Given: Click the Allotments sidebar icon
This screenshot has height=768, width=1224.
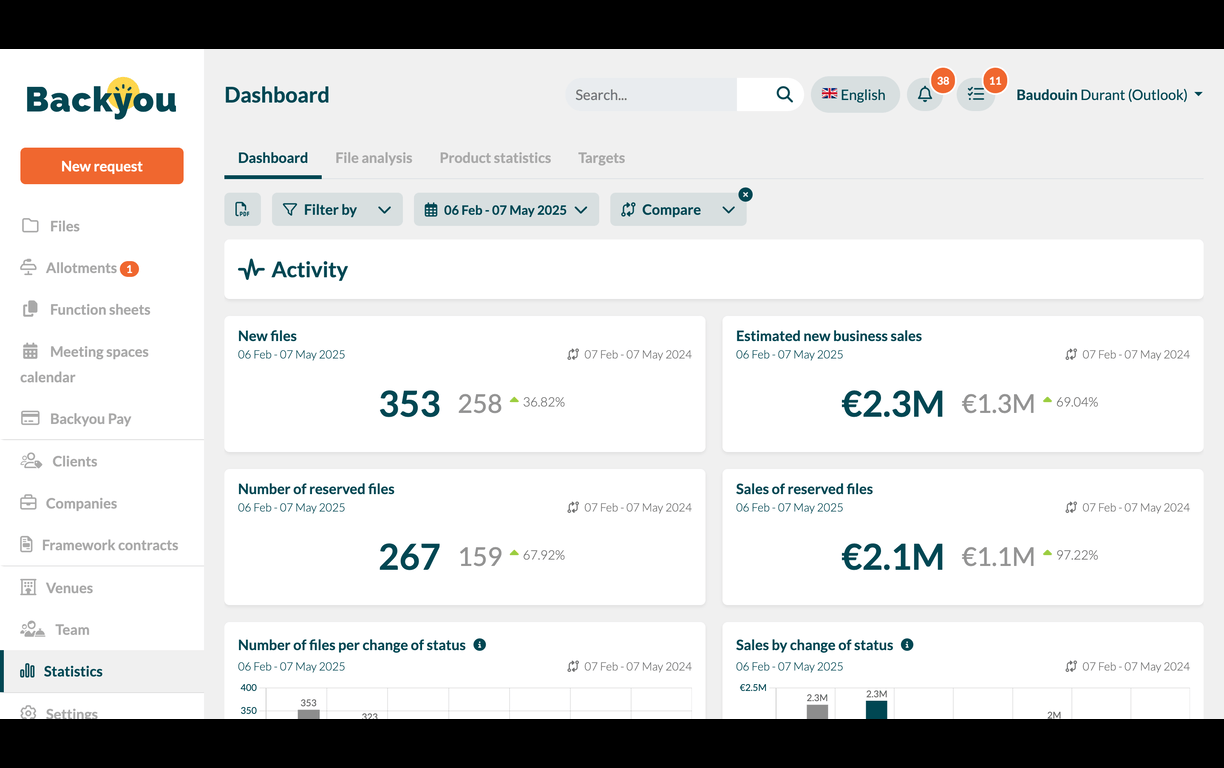Looking at the screenshot, I should point(29,268).
